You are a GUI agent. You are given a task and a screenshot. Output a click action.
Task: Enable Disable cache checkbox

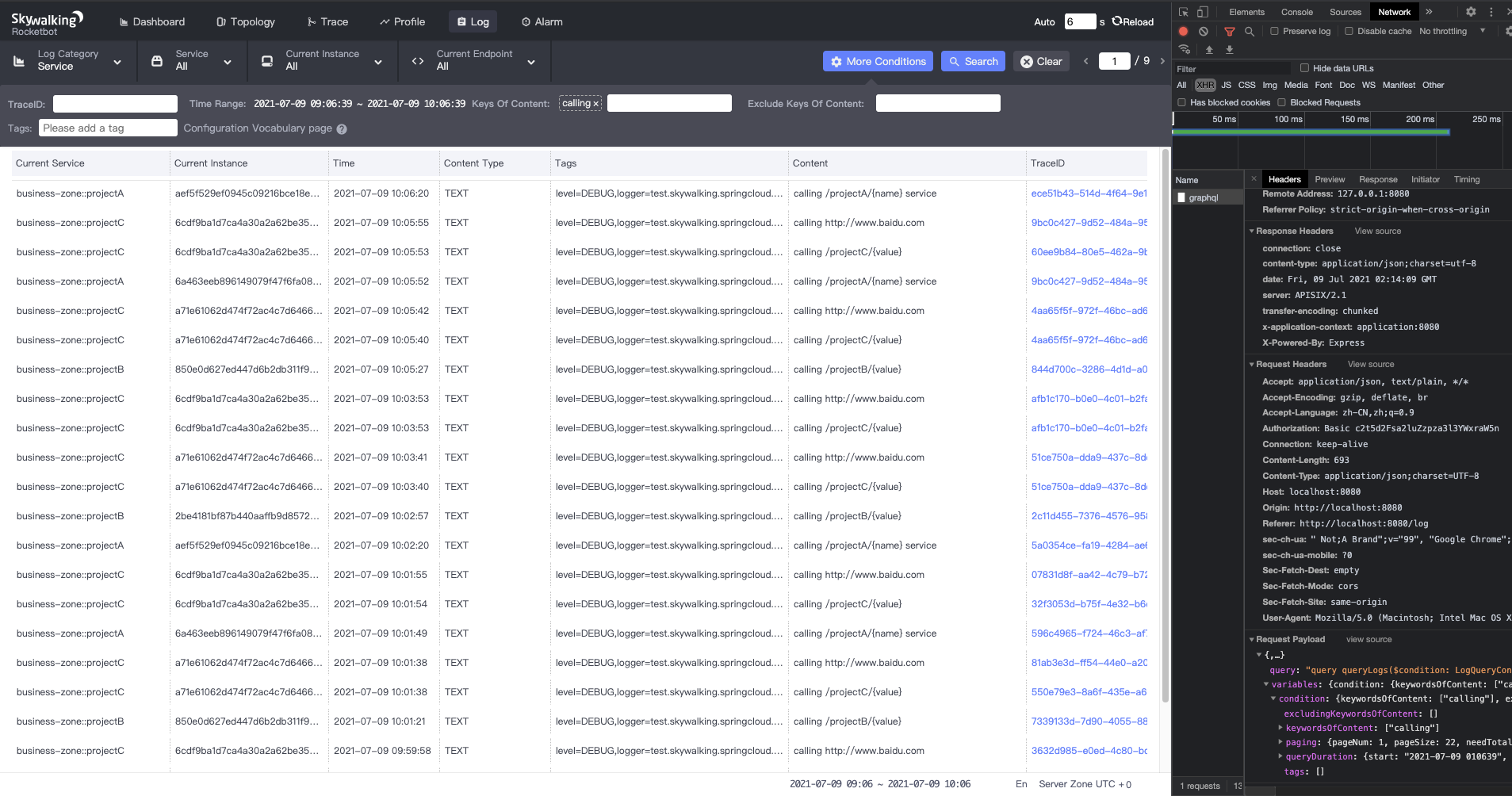(x=1349, y=32)
